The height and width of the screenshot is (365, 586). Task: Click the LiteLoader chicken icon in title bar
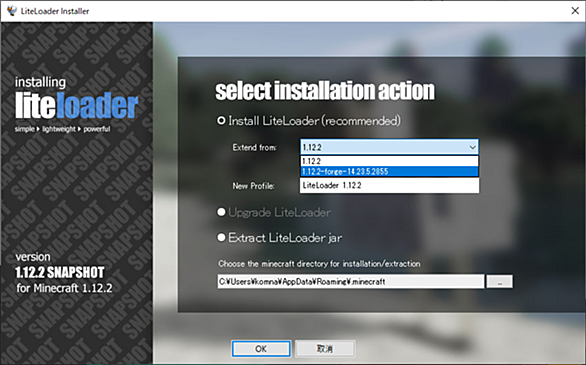(x=12, y=11)
